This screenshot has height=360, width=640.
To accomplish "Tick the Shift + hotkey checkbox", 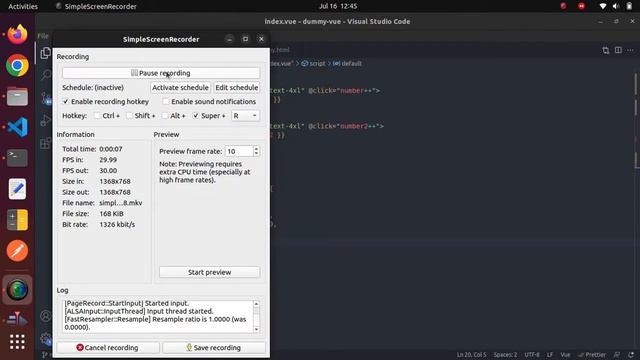I will tap(129, 116).
